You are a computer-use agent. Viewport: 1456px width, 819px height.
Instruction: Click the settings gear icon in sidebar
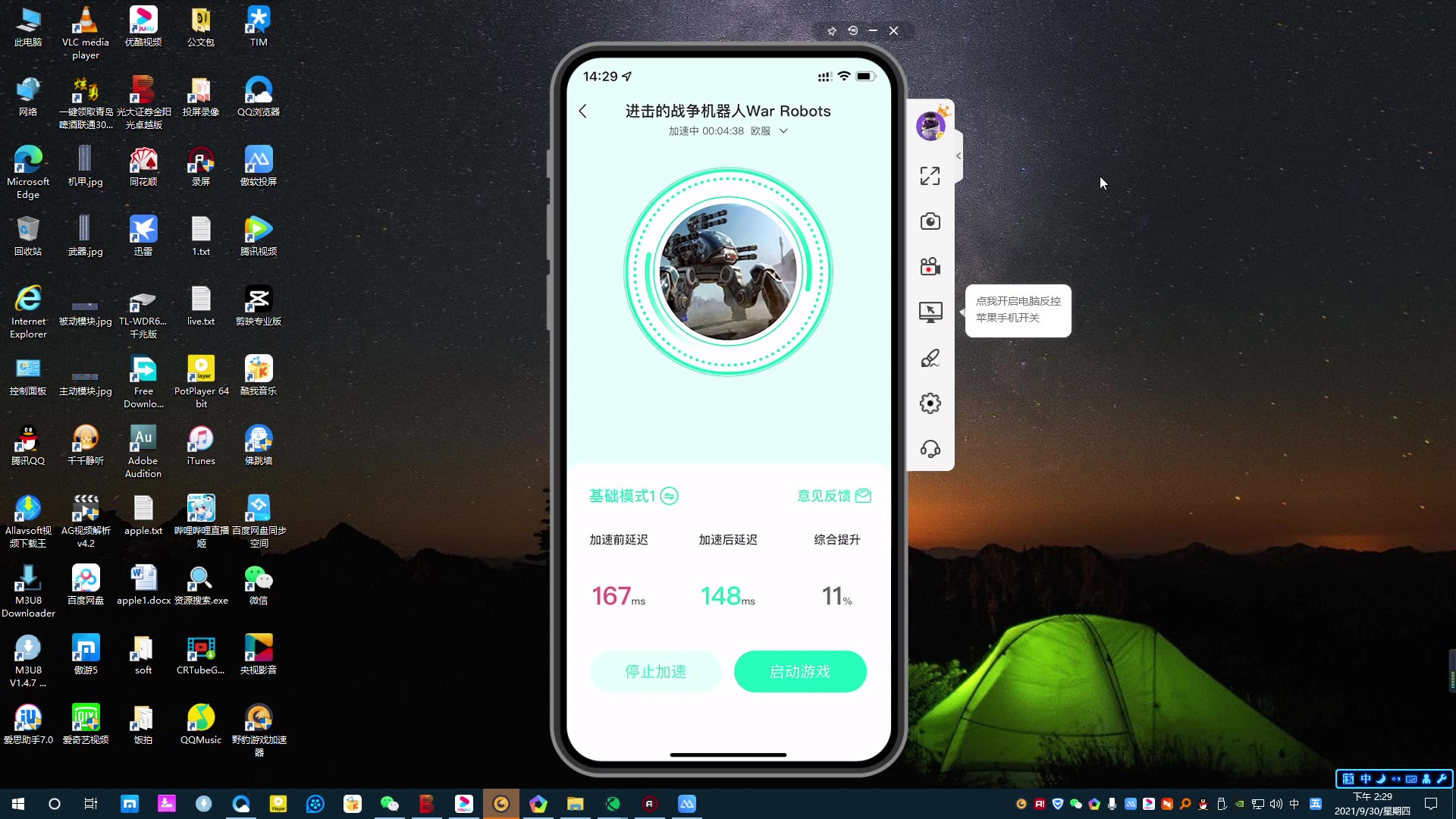[930, 404]
